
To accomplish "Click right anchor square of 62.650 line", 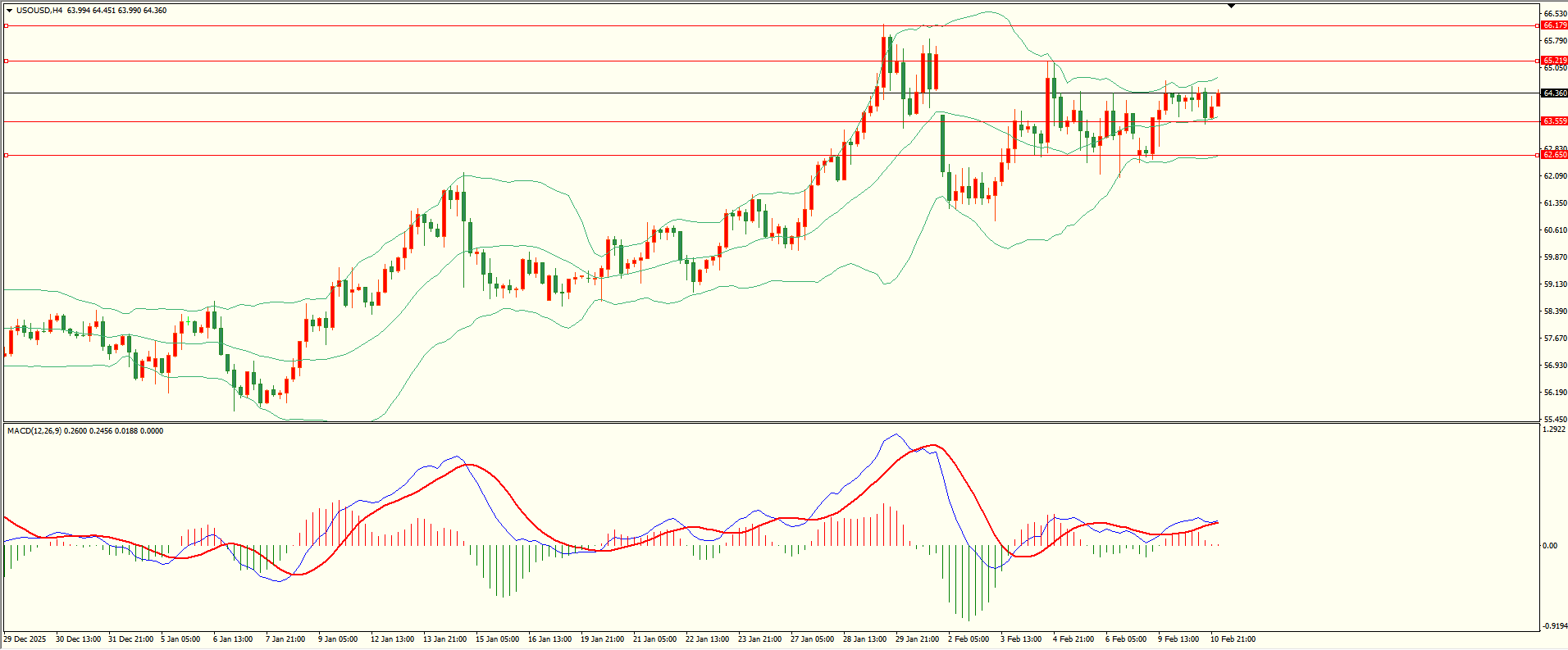I will point(1536,155).
